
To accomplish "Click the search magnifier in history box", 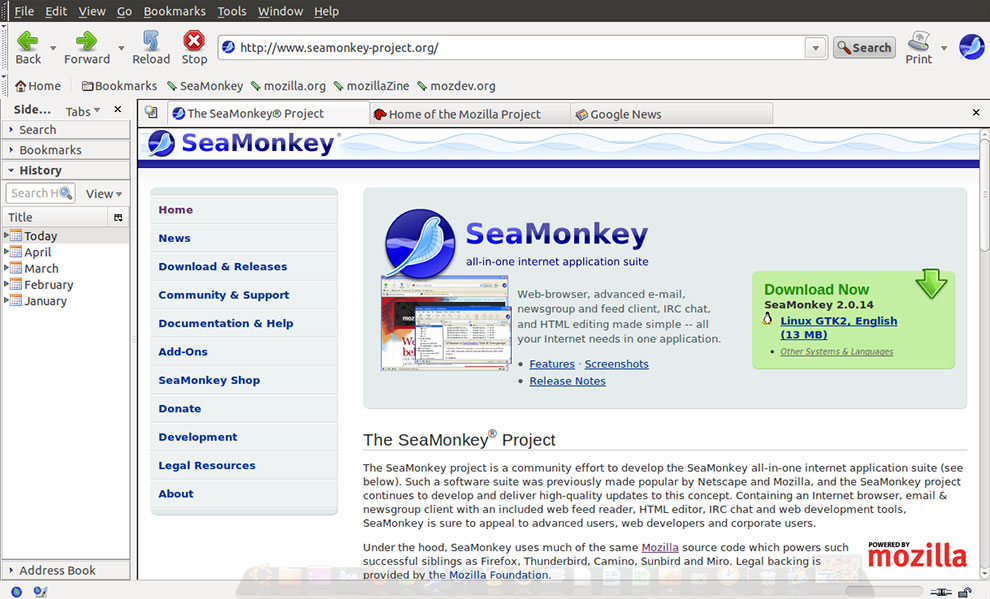I will [66, 193].
